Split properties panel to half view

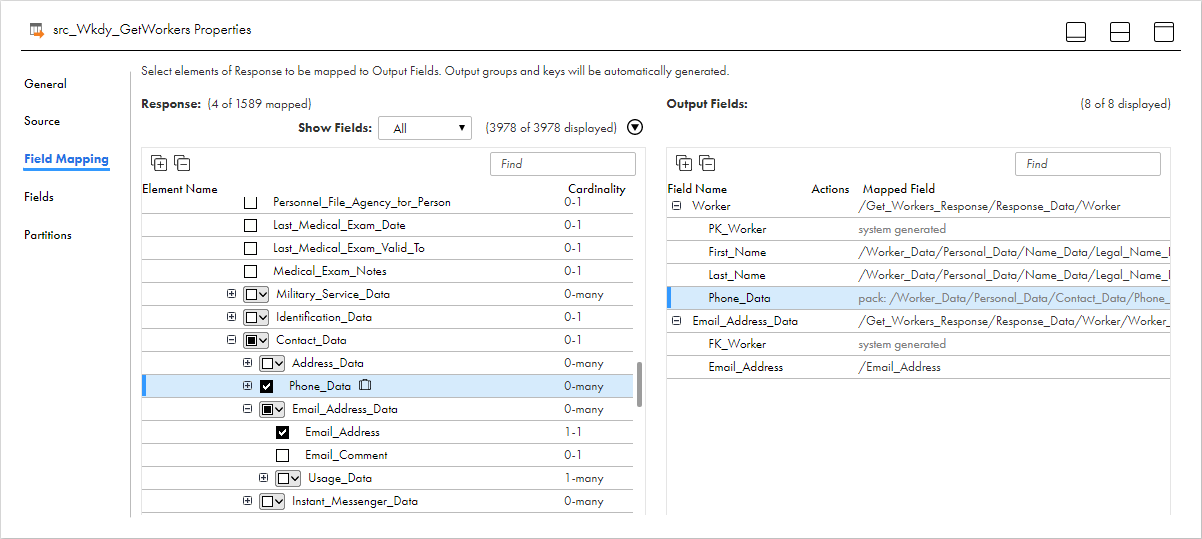(1120, 32)
